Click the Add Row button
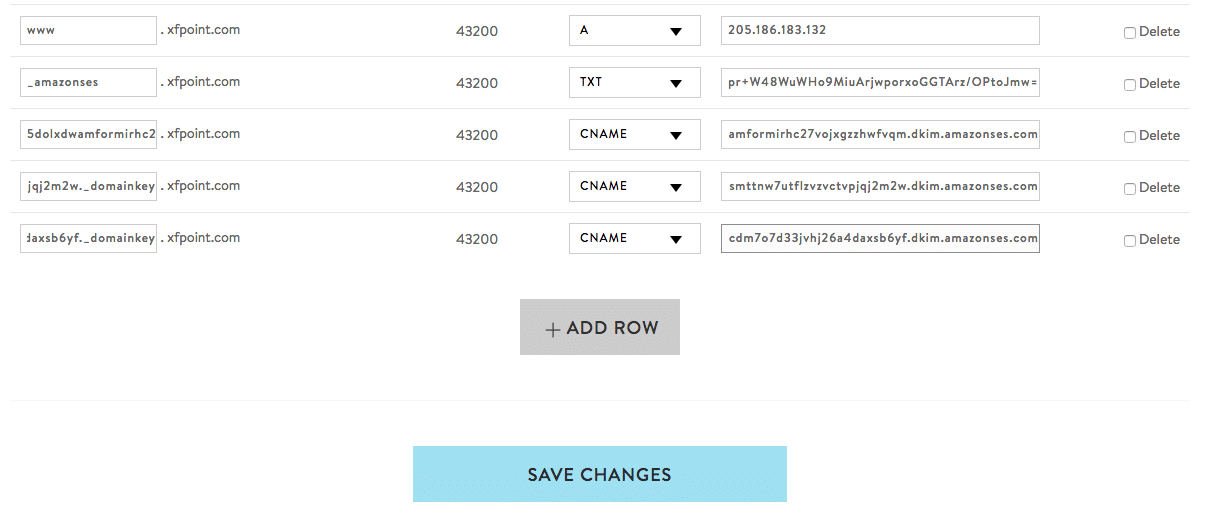 600,327
